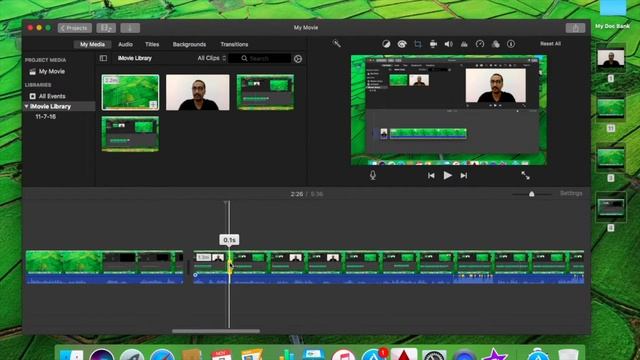Switch to the My Media tab

click(92, 44)
